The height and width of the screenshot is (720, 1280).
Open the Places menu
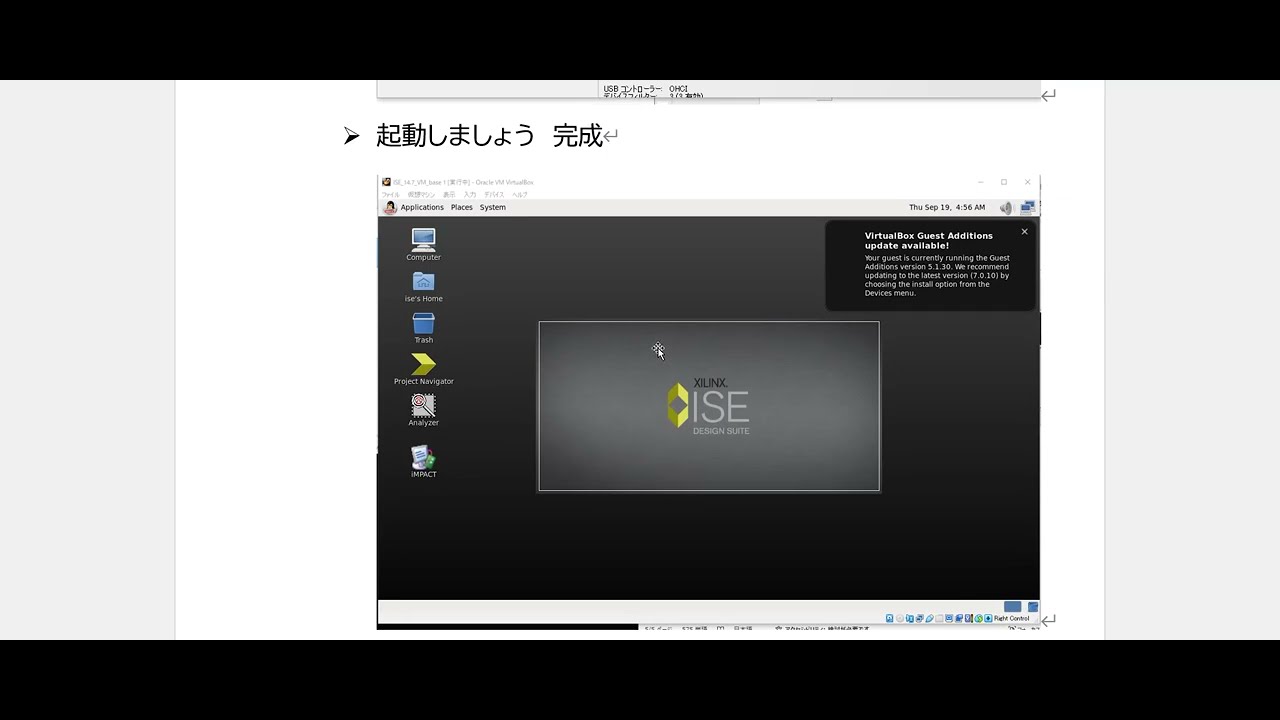[x=462, y=207]
